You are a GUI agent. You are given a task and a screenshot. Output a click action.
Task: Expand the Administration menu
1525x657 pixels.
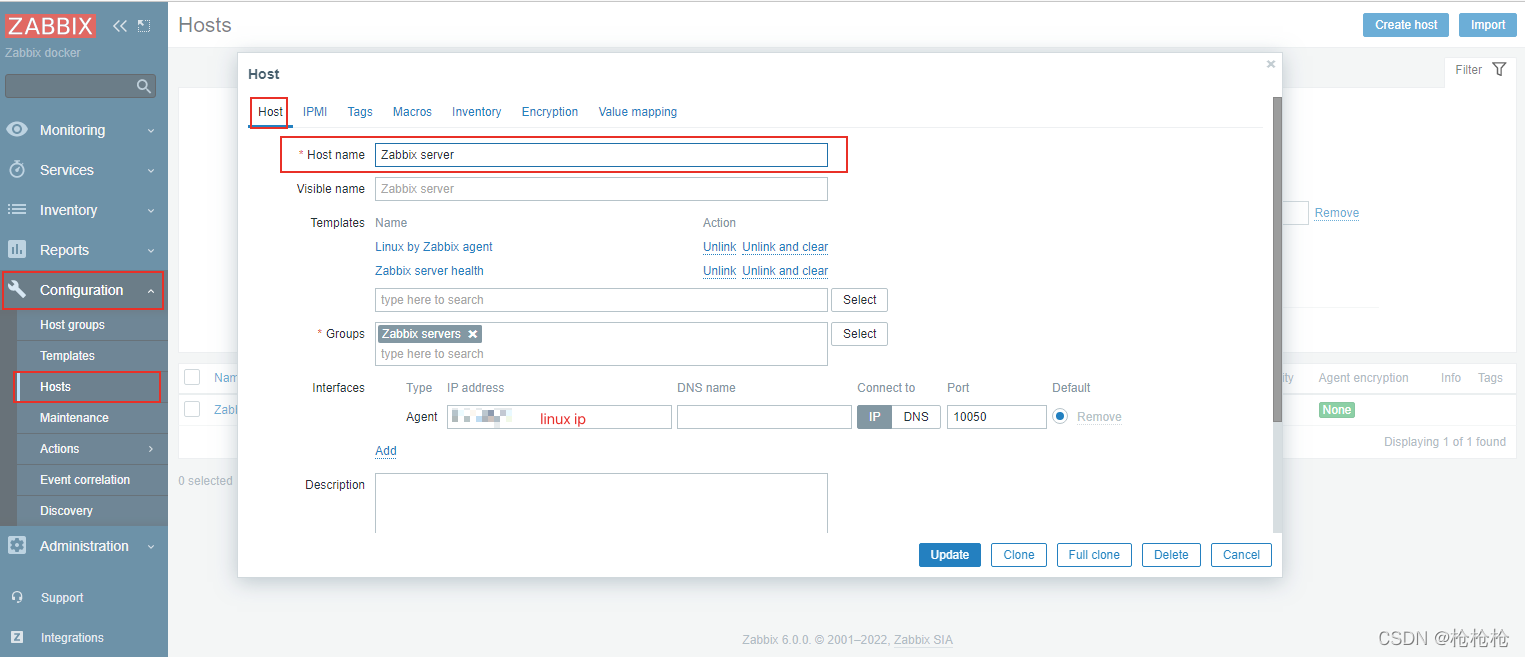151,547
